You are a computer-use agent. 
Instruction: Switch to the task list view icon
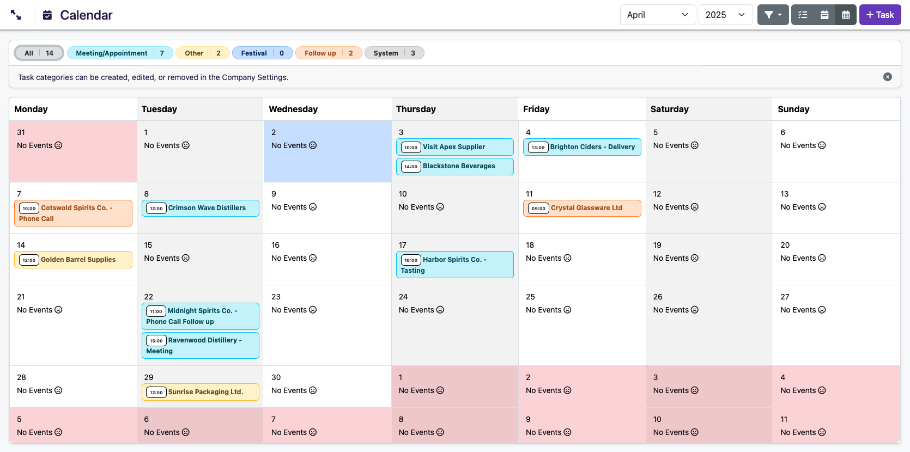(803, 15)
